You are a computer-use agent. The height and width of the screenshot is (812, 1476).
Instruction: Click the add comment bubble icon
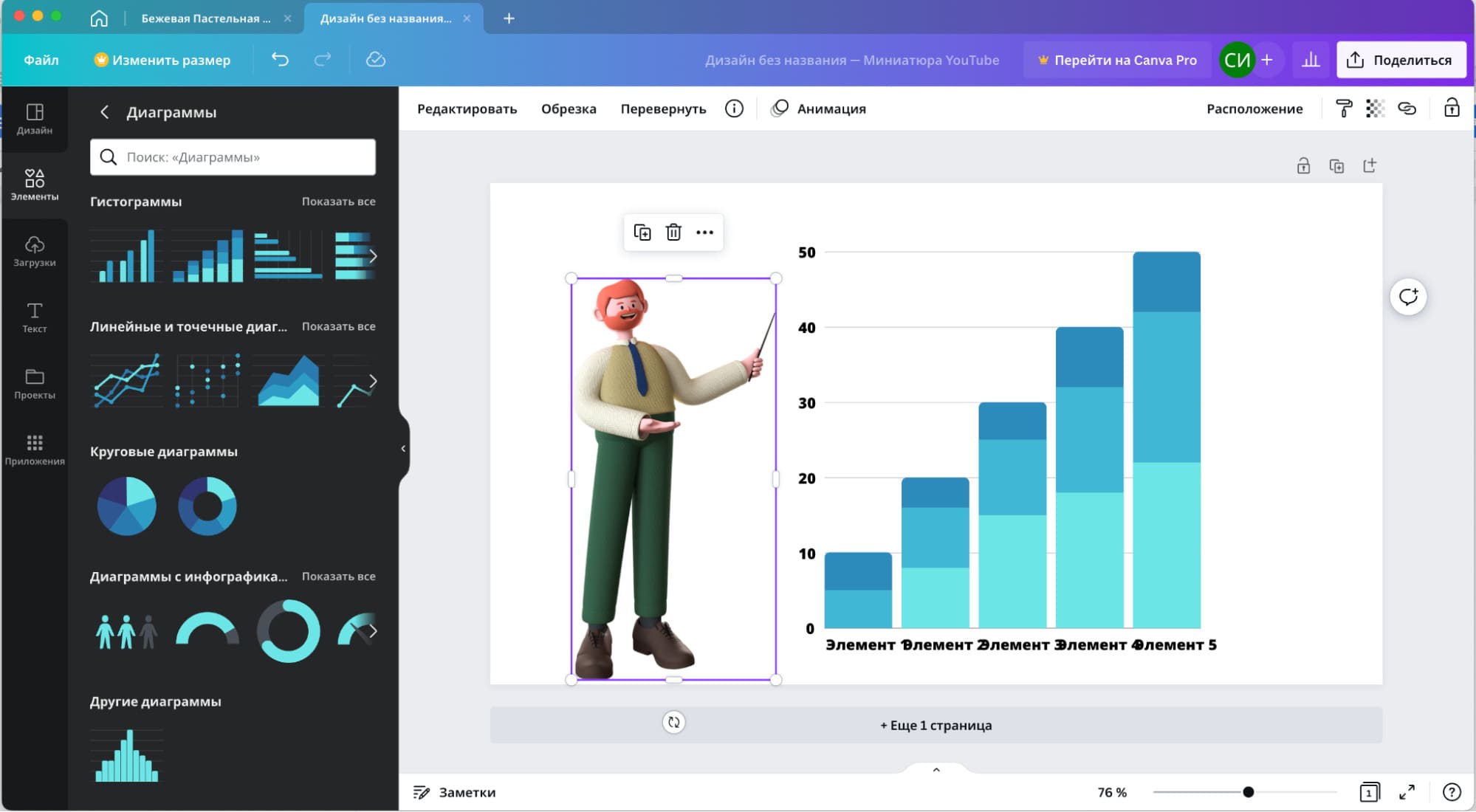pos(1408,297)
